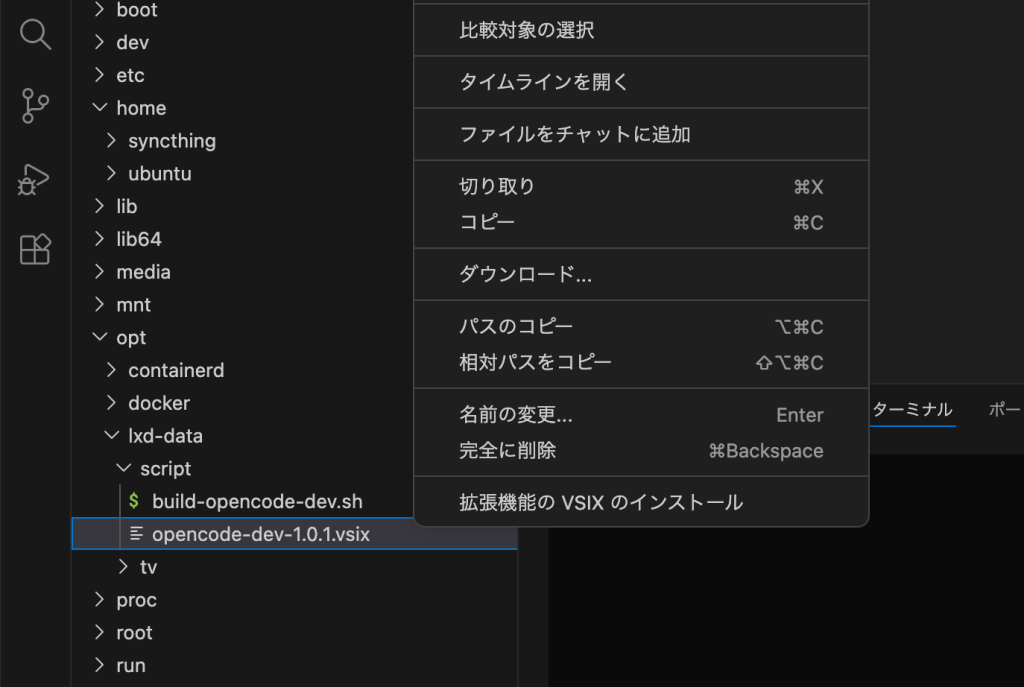
Task: Collapse the lxd-data folder
Action: click(111, 436)
